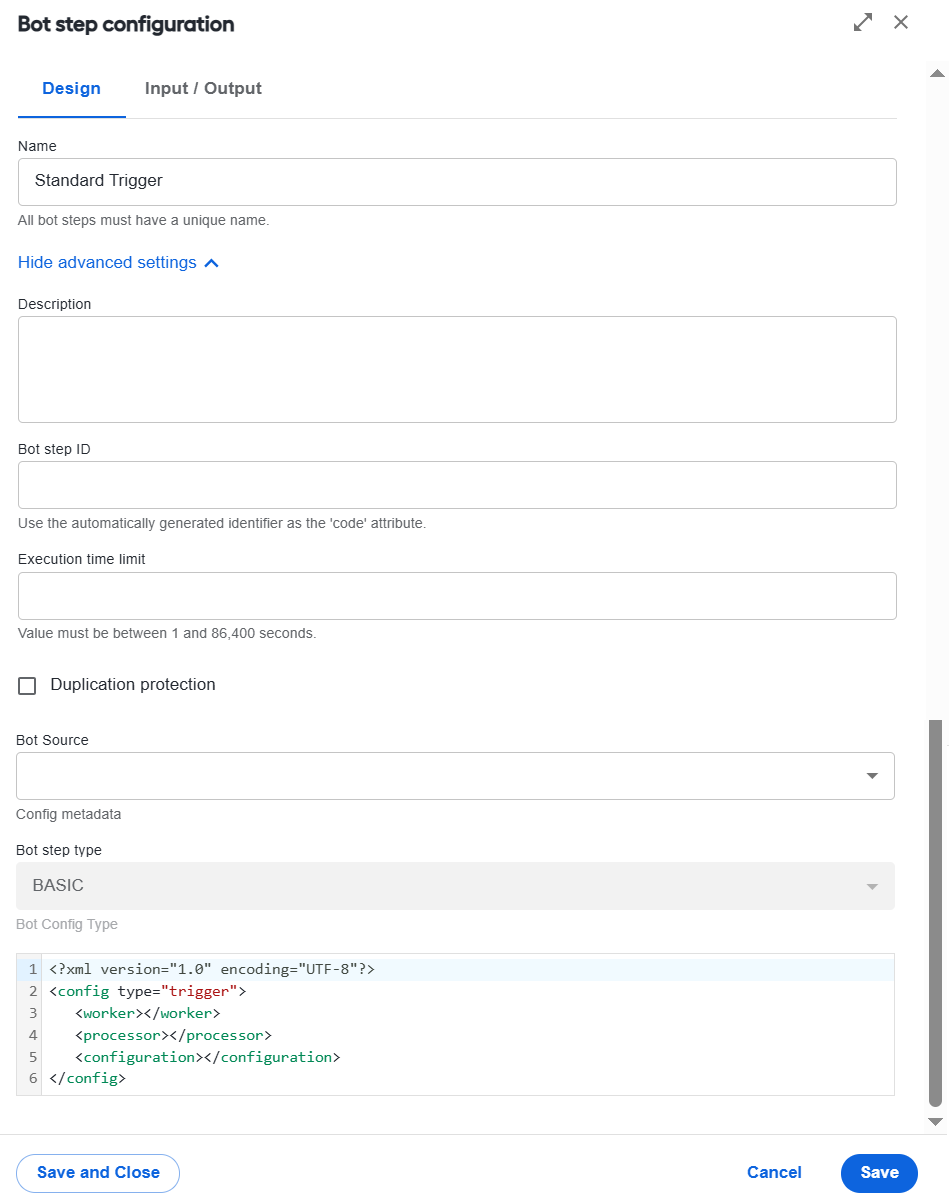949x1202 pixels.
Task: Click the blue Save button
Action: click(879, 1173)
